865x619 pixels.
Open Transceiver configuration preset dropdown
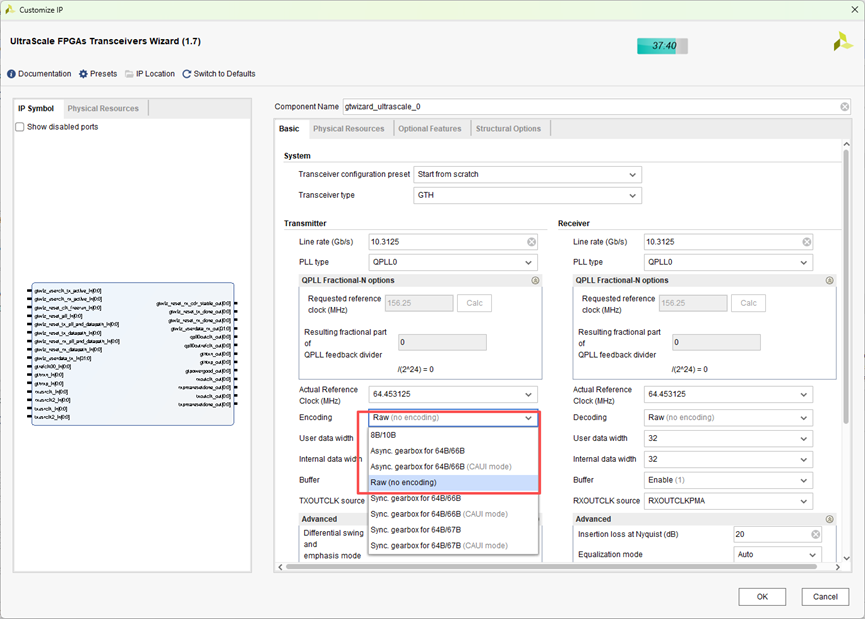(x=527, y=174)
